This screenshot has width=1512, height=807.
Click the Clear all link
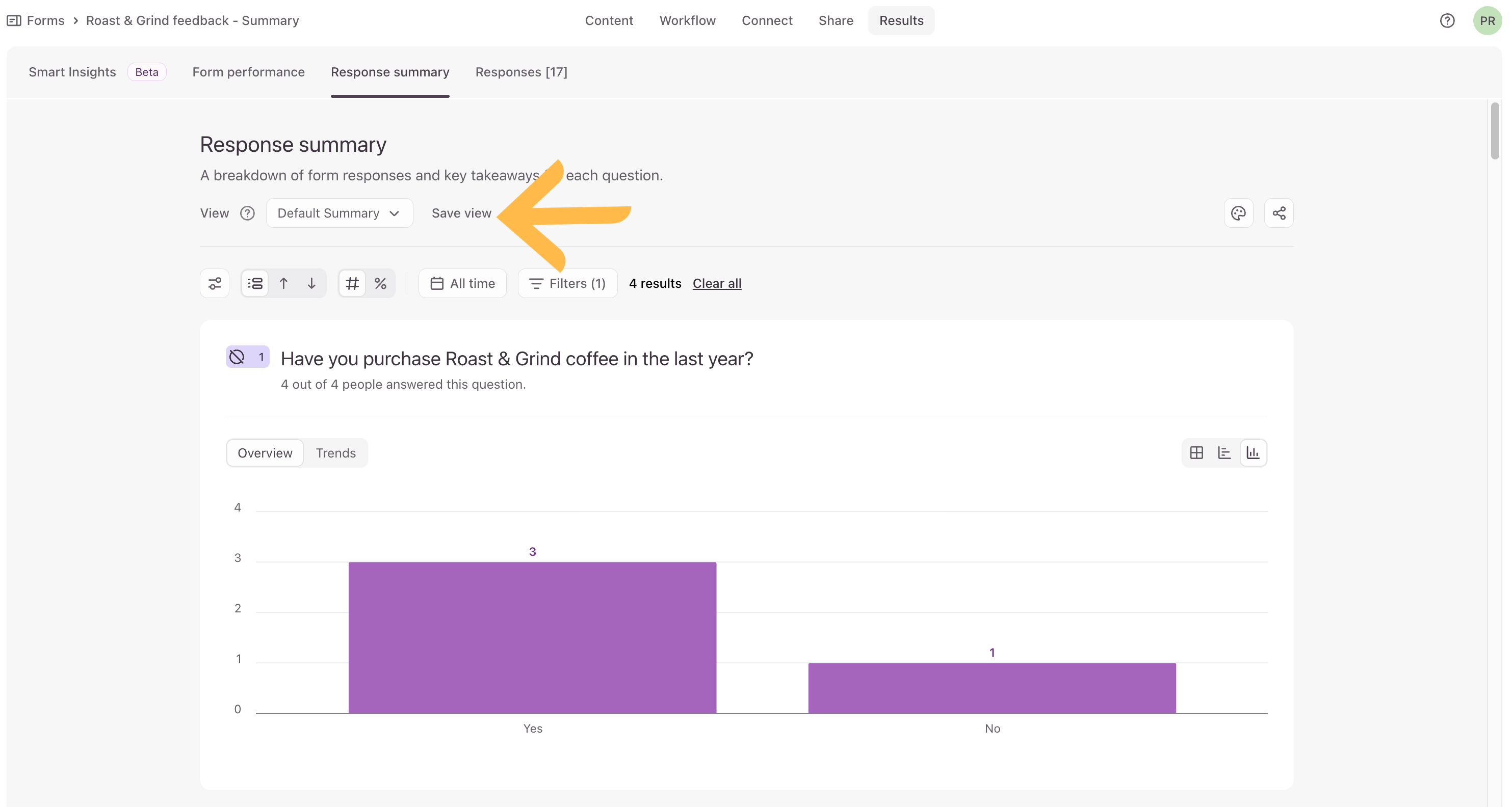[717, 283]
